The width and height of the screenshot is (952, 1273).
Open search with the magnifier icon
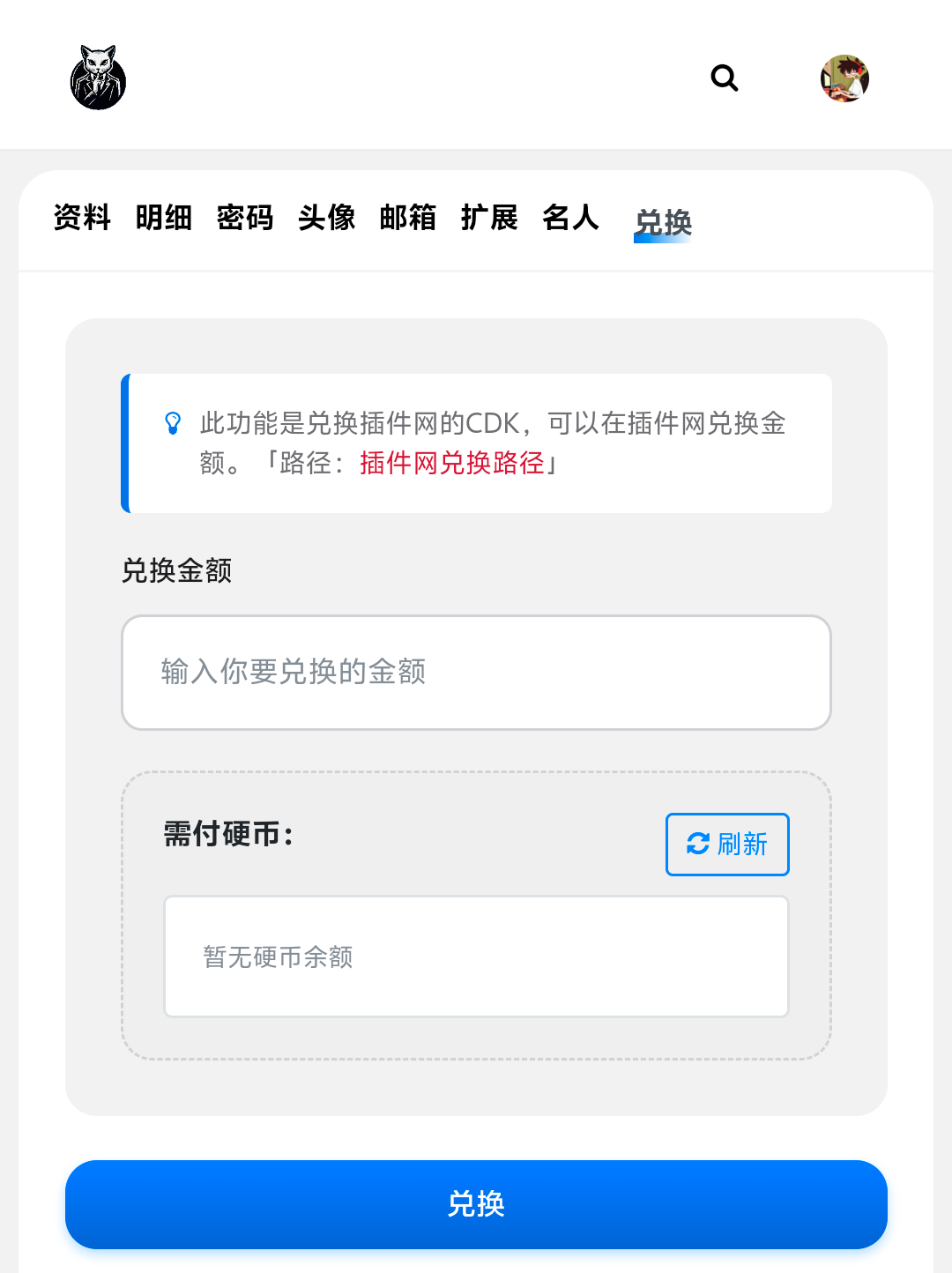725,78
